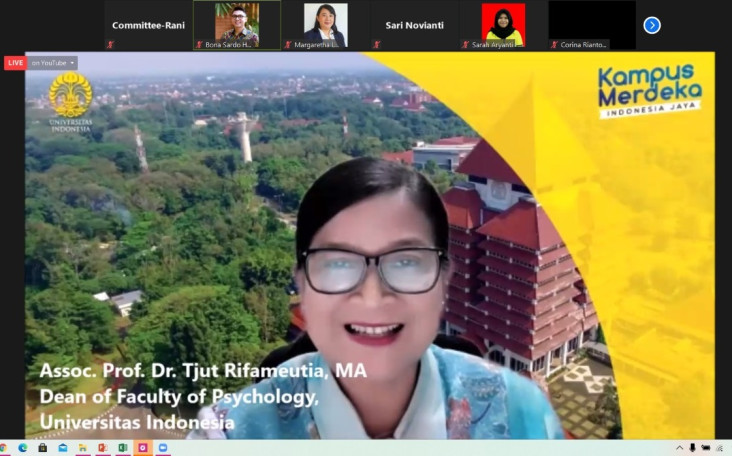Select Margaretha's participant thumbnail
Viewport: 732px width, 456px height.
click(x=326, y=25)
